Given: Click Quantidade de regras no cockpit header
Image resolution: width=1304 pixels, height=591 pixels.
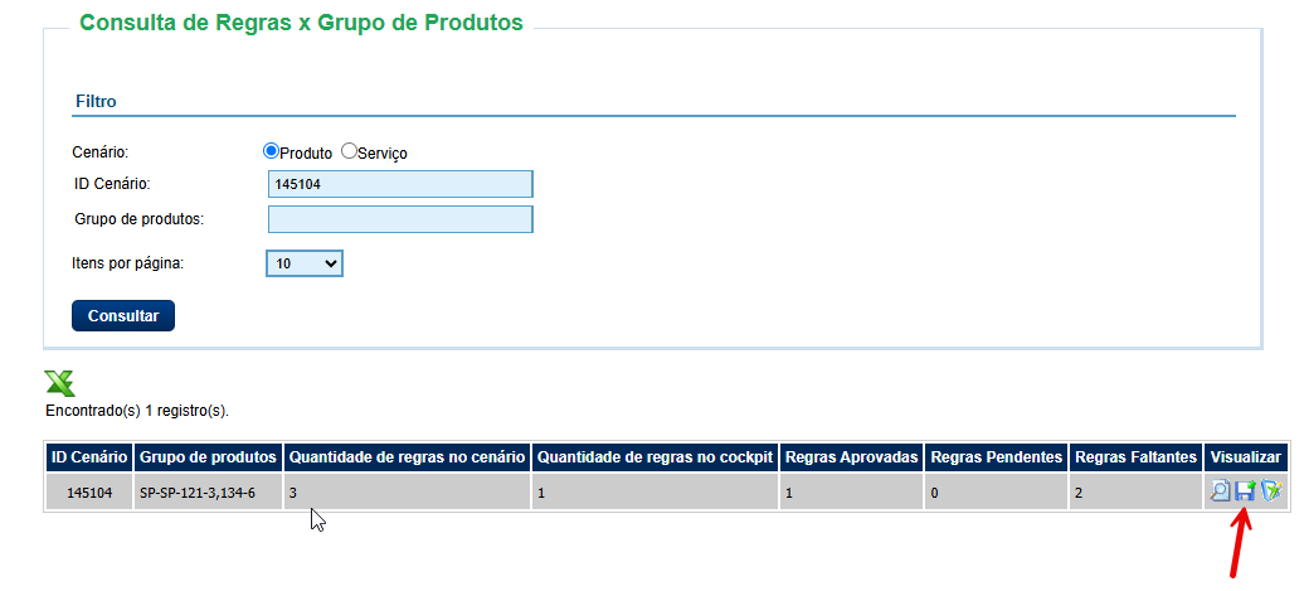Looking at the screenshot, I should (x=655, y=457).
